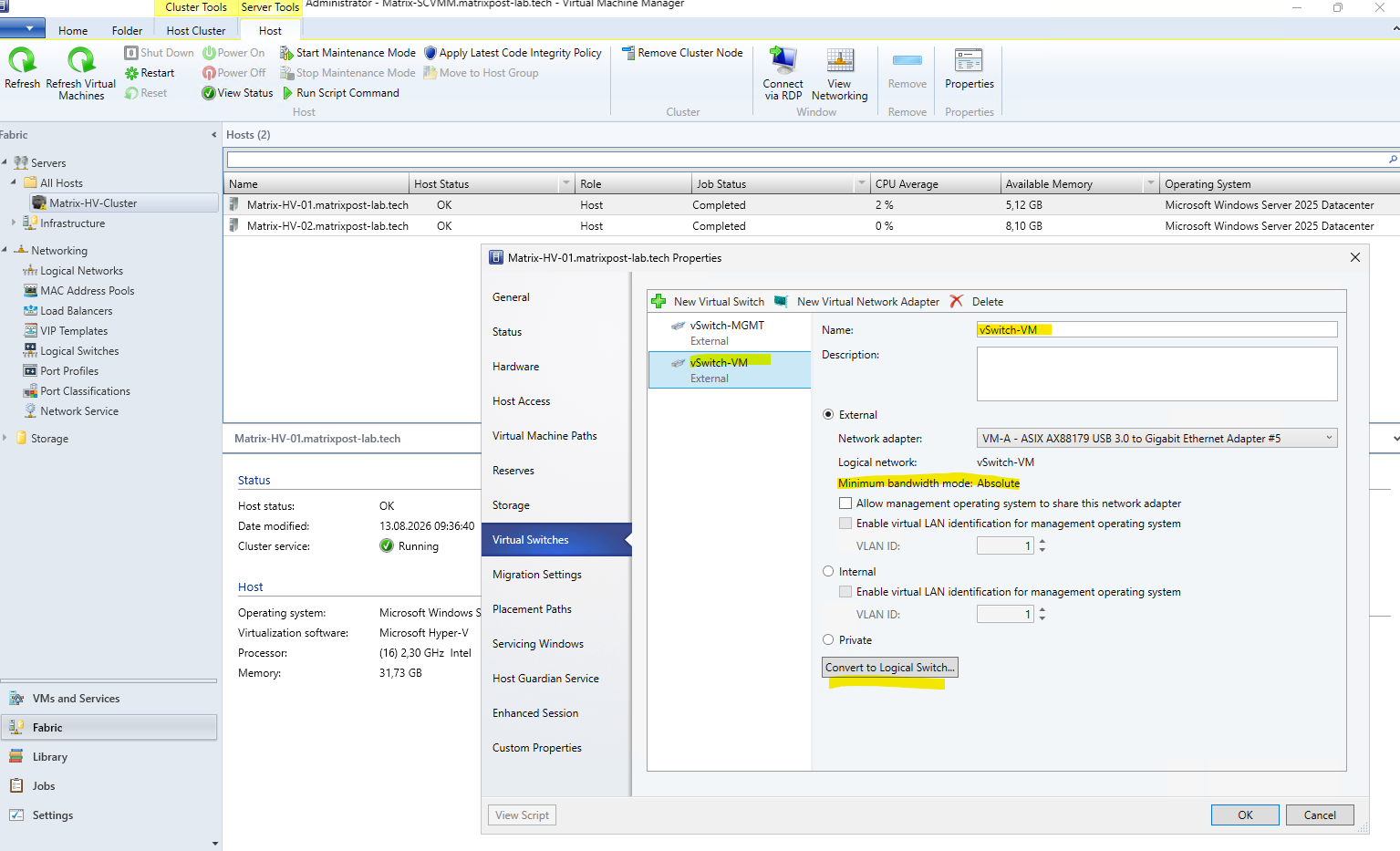Click Refresh Virtual Machines icon

point(81,61)
